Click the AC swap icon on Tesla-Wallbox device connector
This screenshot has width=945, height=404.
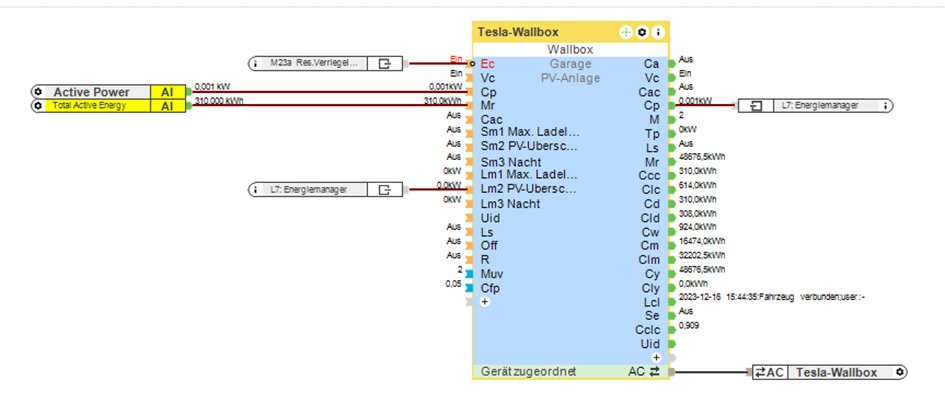coord(769,372)
